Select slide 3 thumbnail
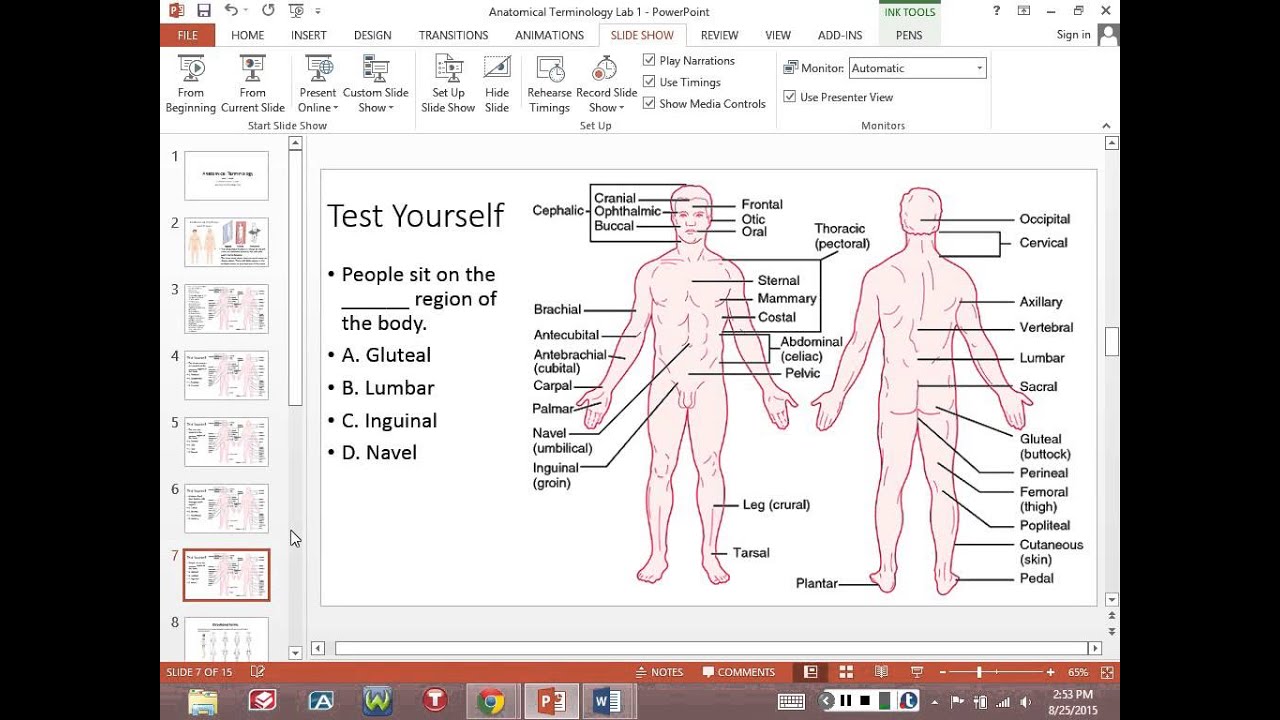Image resolution: width=1280 pixels, height=720 pixels. click(226, 309)
